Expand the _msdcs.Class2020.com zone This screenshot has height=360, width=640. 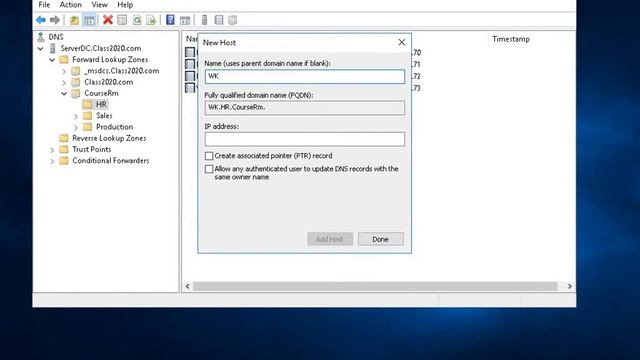tap(64, 71)
